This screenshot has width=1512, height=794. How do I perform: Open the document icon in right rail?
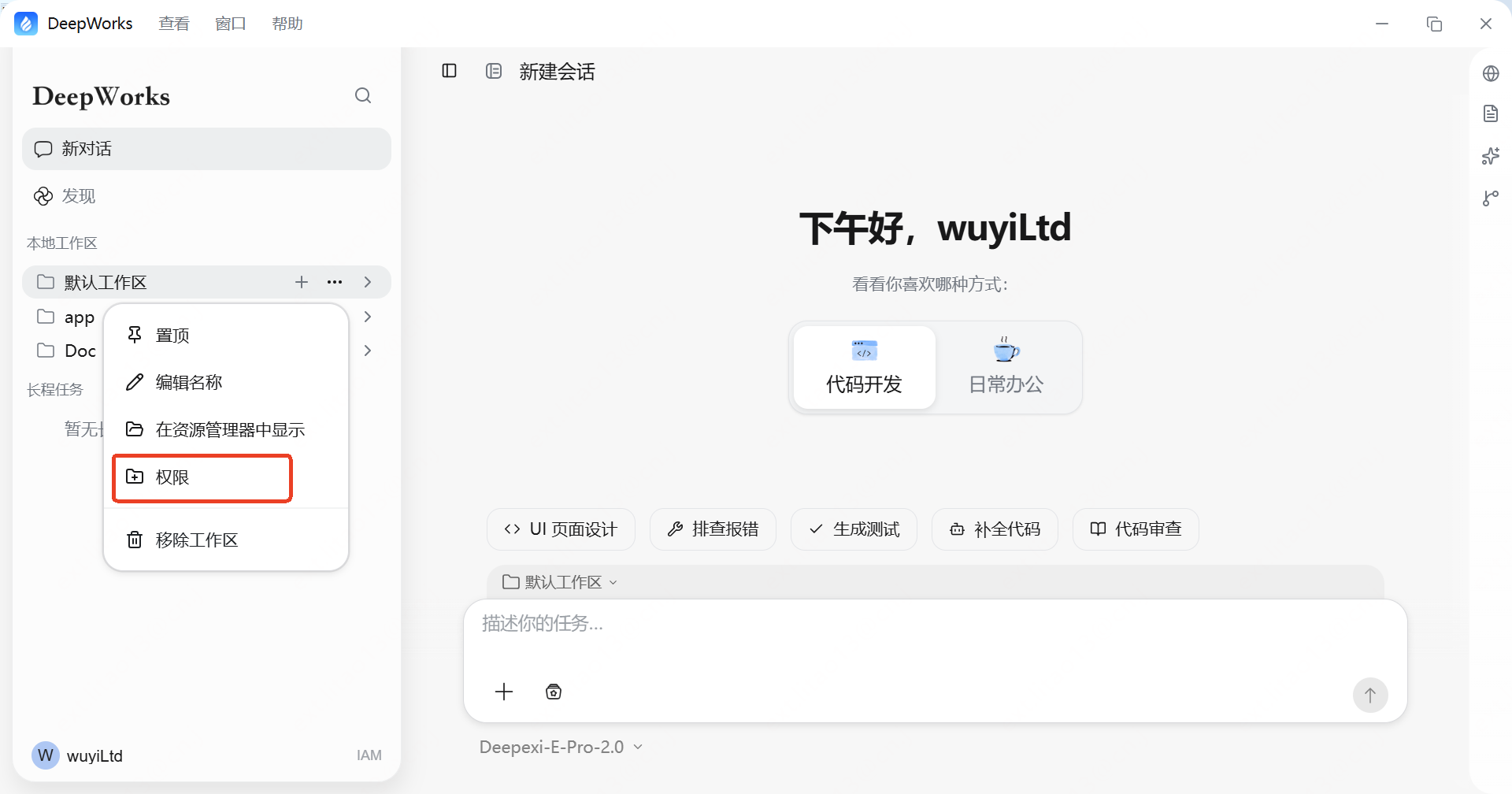click(1491, 113)
